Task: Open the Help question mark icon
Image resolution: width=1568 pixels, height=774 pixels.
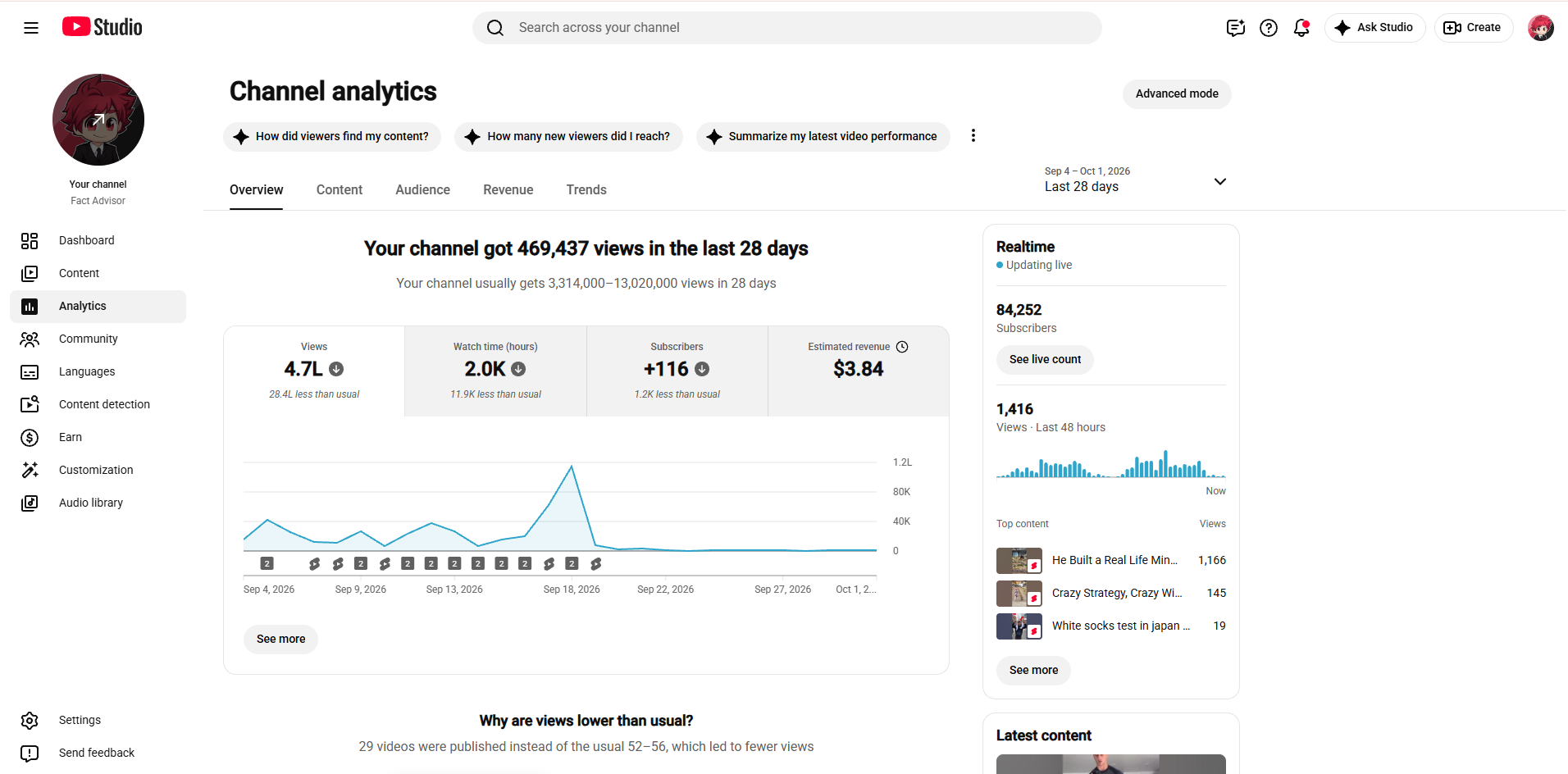Action: (x=1269, y=28)
